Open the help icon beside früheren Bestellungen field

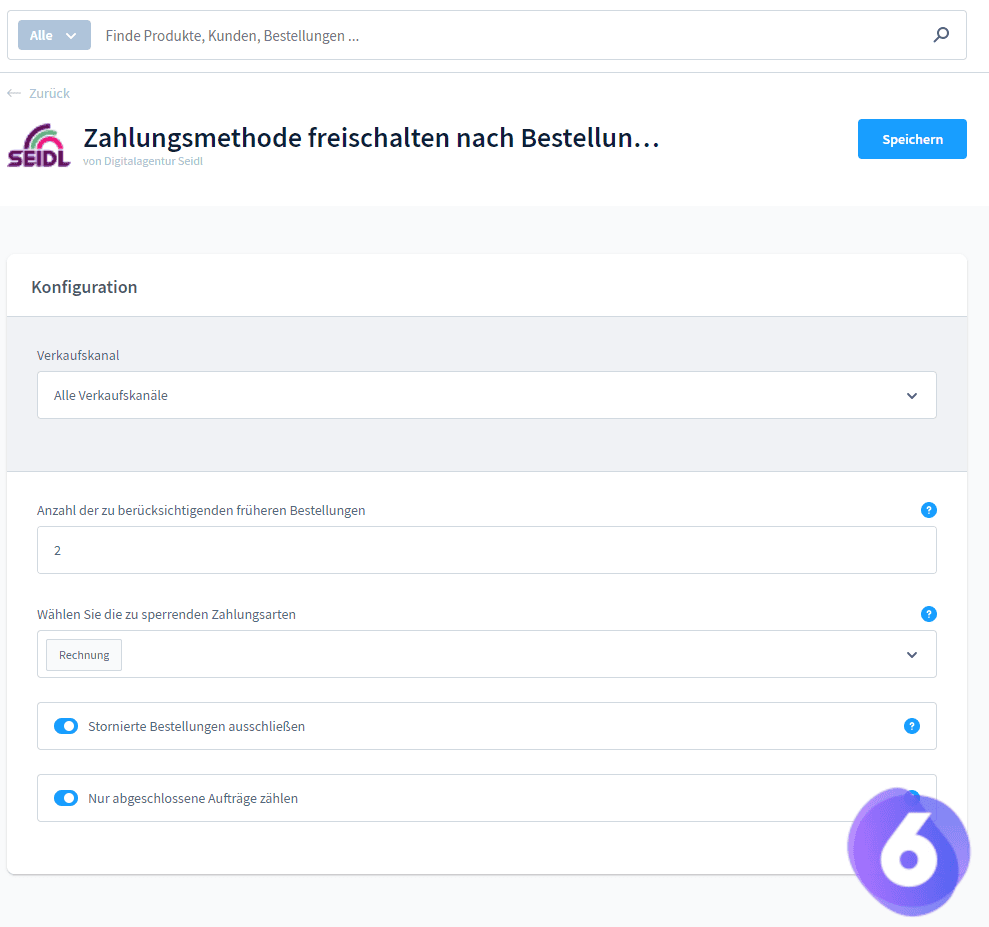pyautogui.click(x=929, y=510)
